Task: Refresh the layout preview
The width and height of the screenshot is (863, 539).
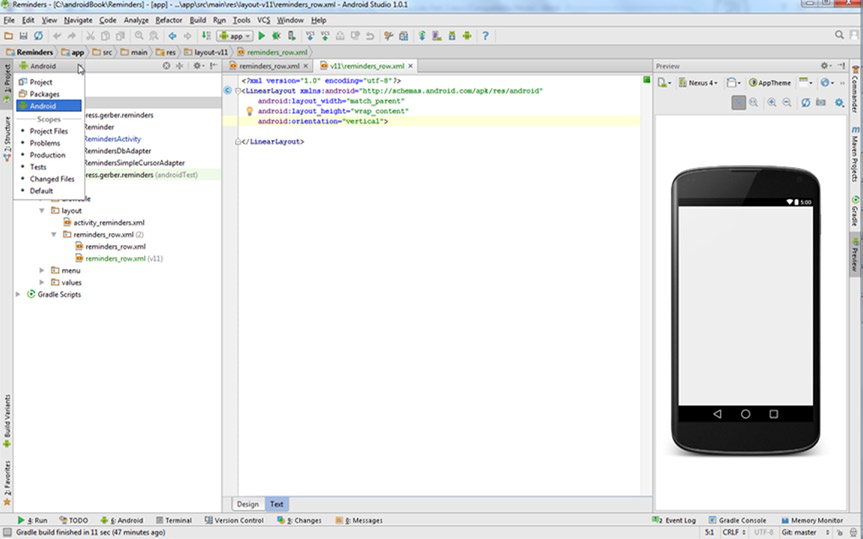Action: (x=804, y=102)
